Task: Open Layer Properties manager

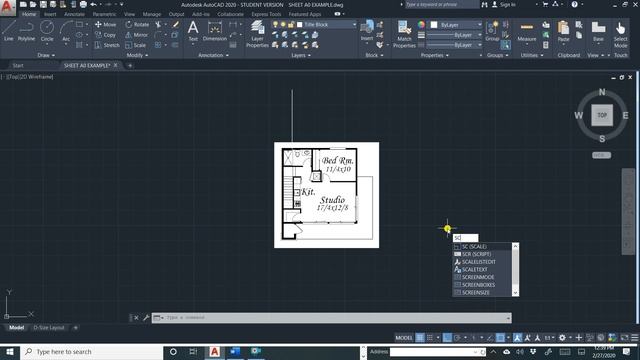Action: [x=257, y=34]
